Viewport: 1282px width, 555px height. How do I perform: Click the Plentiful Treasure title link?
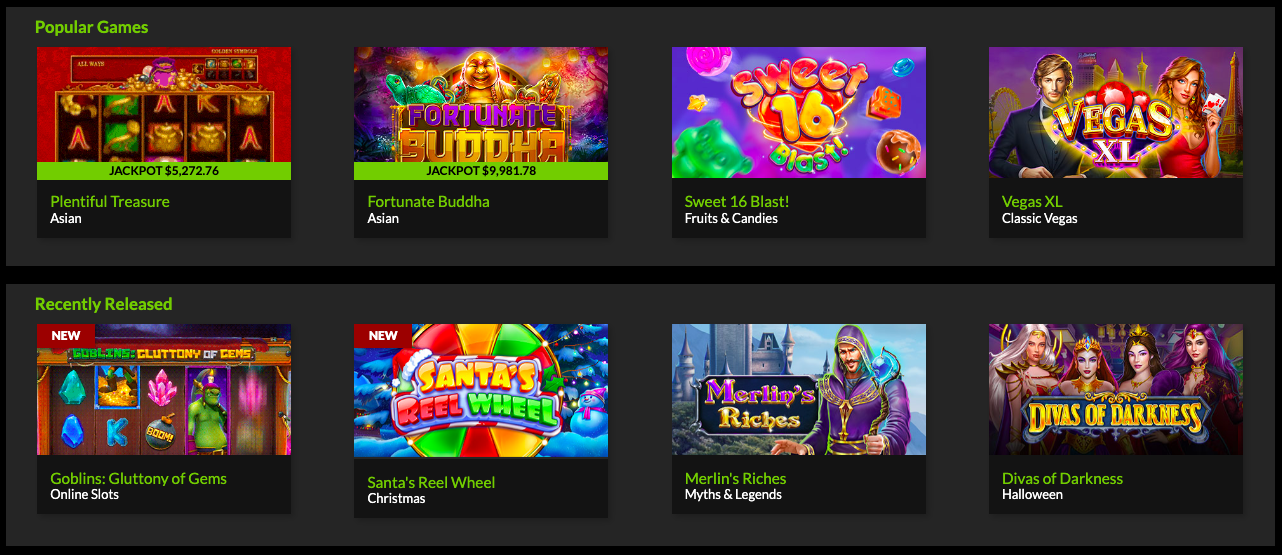click(x=110, y=201)
